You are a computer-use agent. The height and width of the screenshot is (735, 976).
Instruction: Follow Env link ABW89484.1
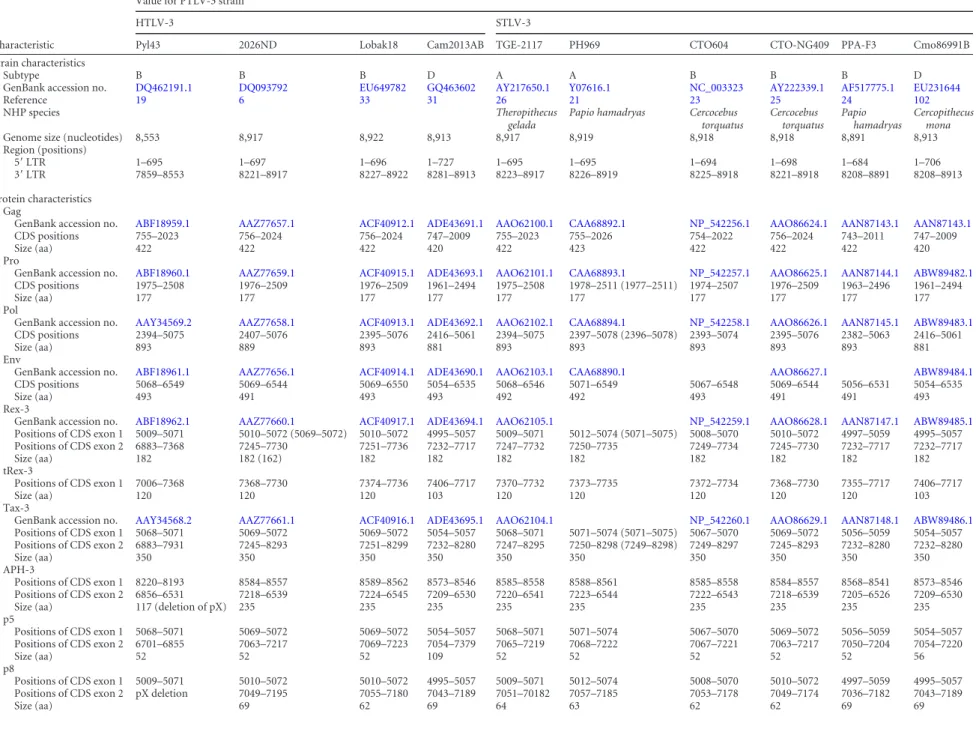[942, 372]
